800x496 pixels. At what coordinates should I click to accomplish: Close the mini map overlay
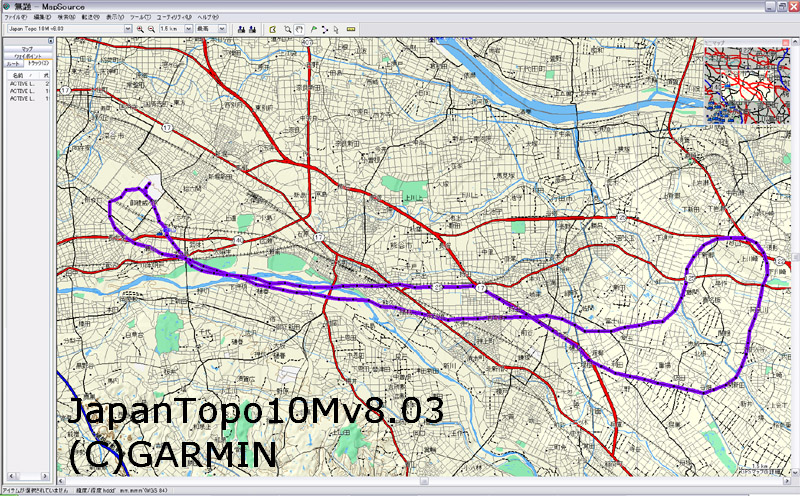point(786,43)
